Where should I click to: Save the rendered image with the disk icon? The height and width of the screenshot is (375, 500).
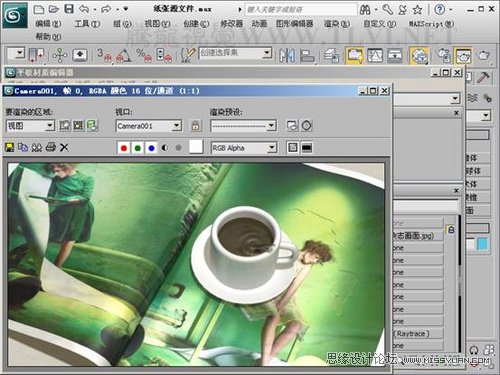10,147
